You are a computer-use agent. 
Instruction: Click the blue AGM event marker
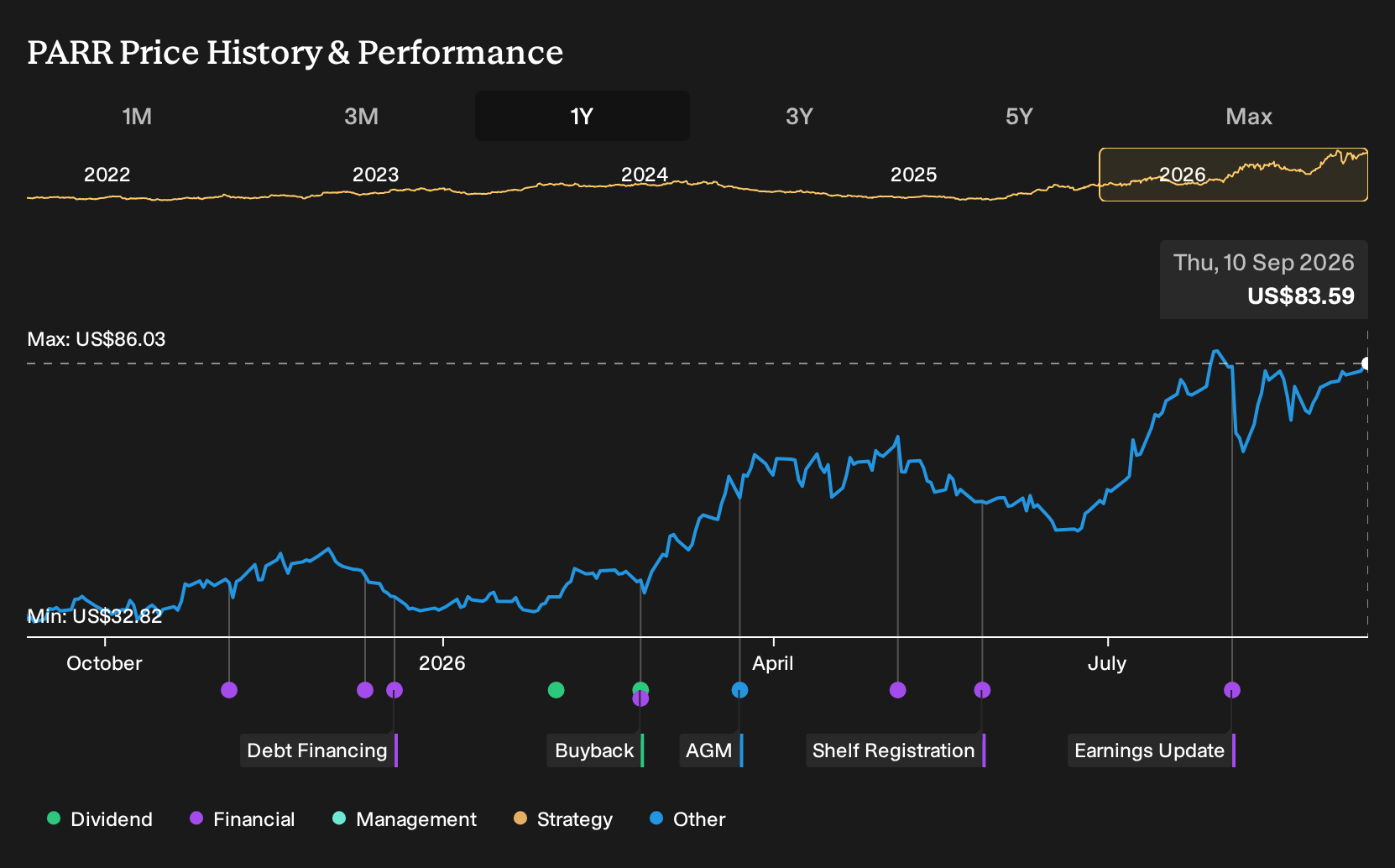(739, 690)
